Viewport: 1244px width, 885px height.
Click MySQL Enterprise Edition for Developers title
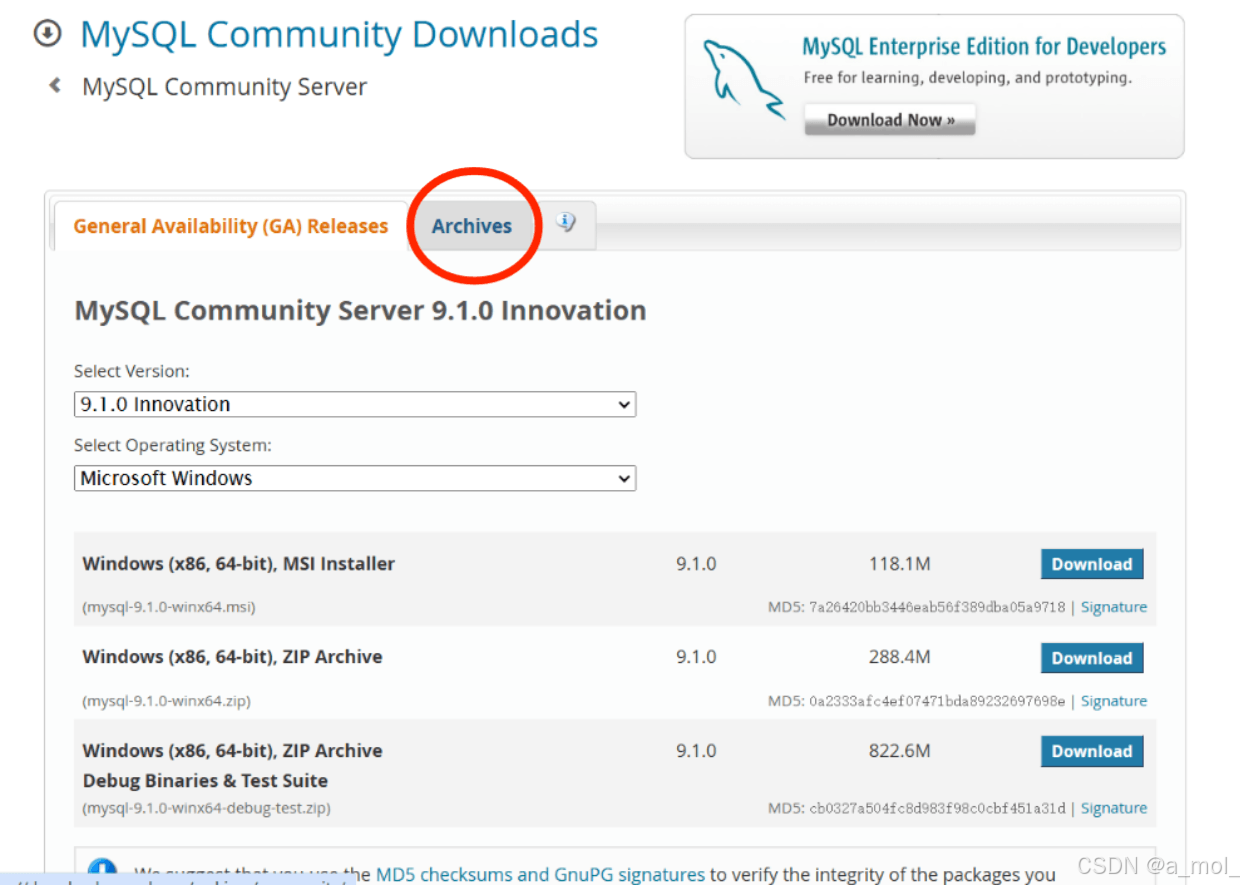pos(984,47)
